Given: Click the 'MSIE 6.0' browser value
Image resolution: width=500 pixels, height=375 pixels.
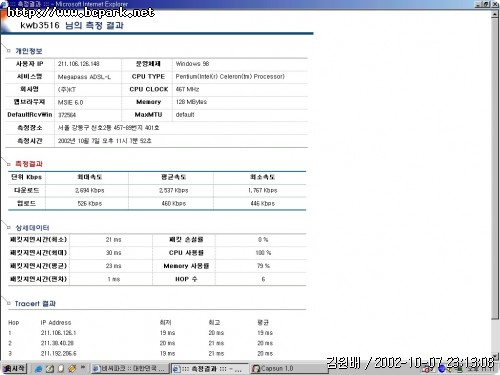Looking at the screenshot, I should (70, 102).
